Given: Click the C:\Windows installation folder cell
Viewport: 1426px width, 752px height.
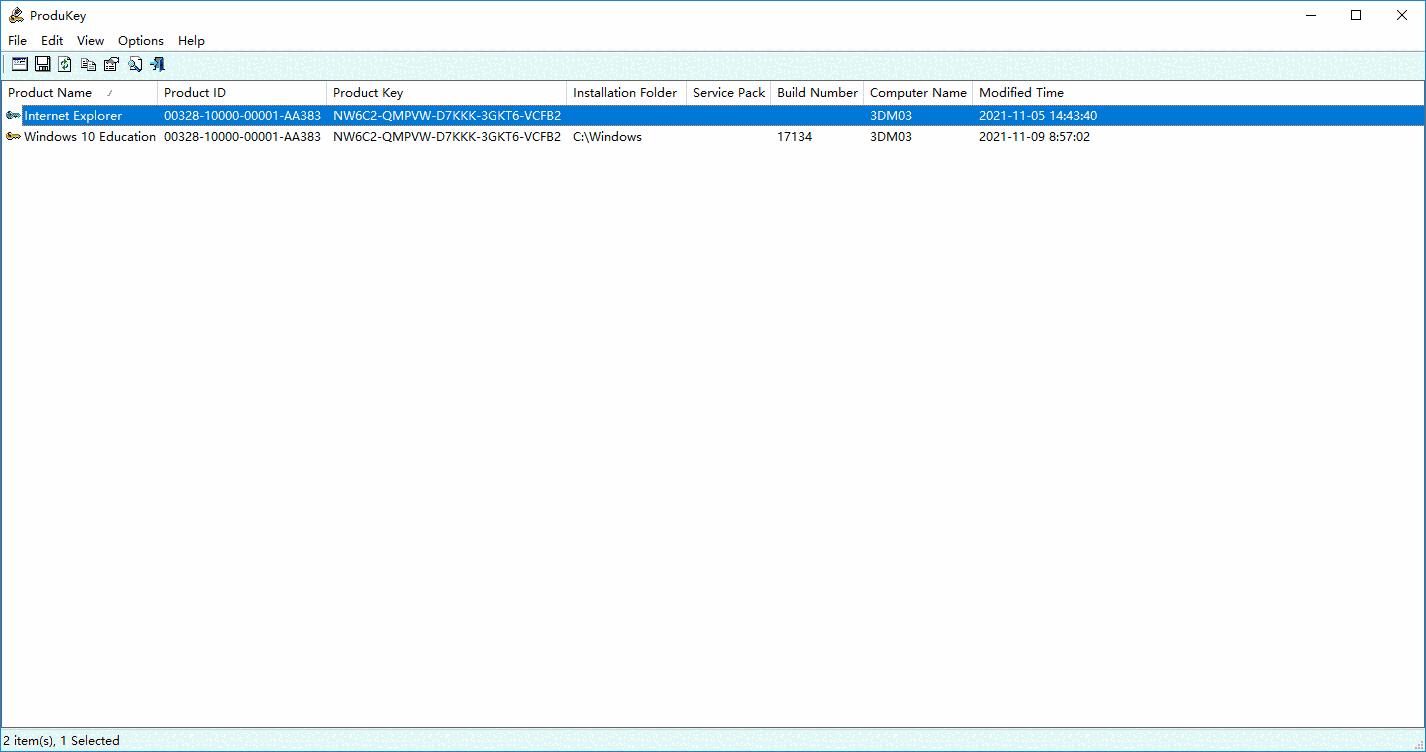Looking at the screenshot, I should pos(607,137).
